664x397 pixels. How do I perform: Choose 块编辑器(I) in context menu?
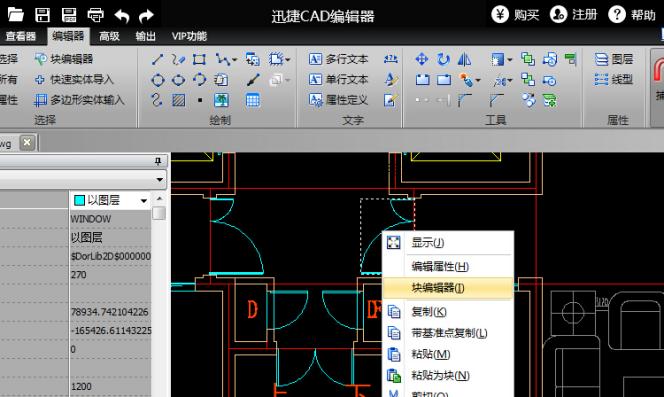[x=448, y=288]
